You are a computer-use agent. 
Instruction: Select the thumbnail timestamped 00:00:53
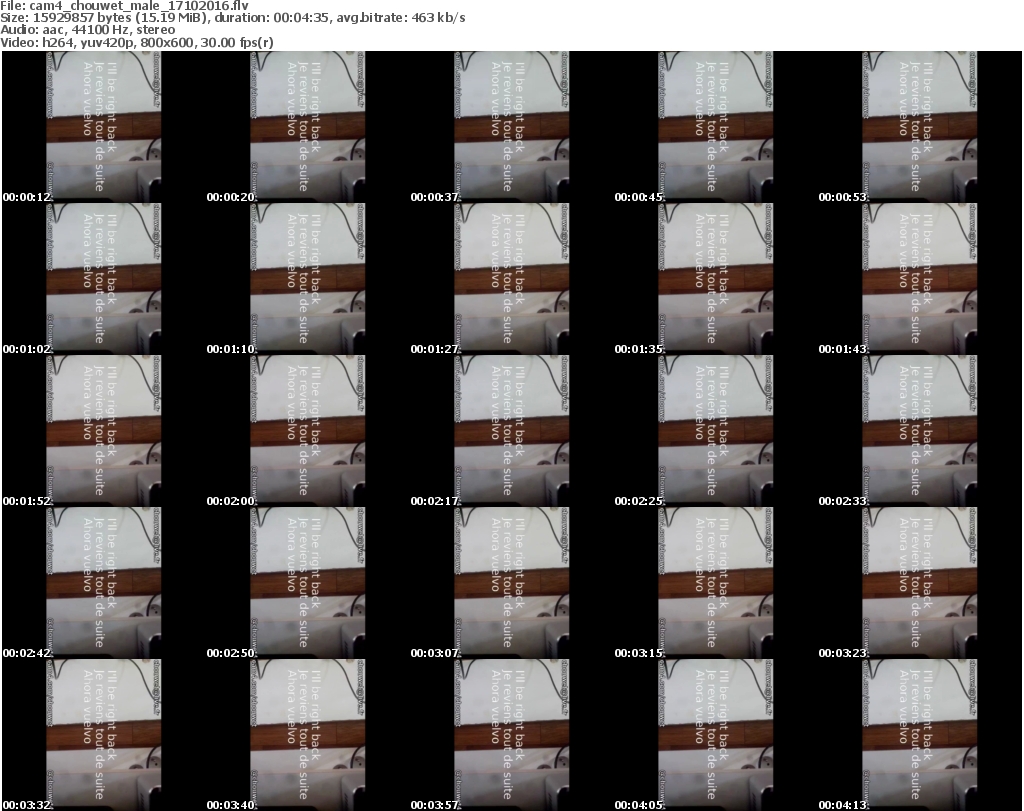pyautogui.click(x=920, y=127)
